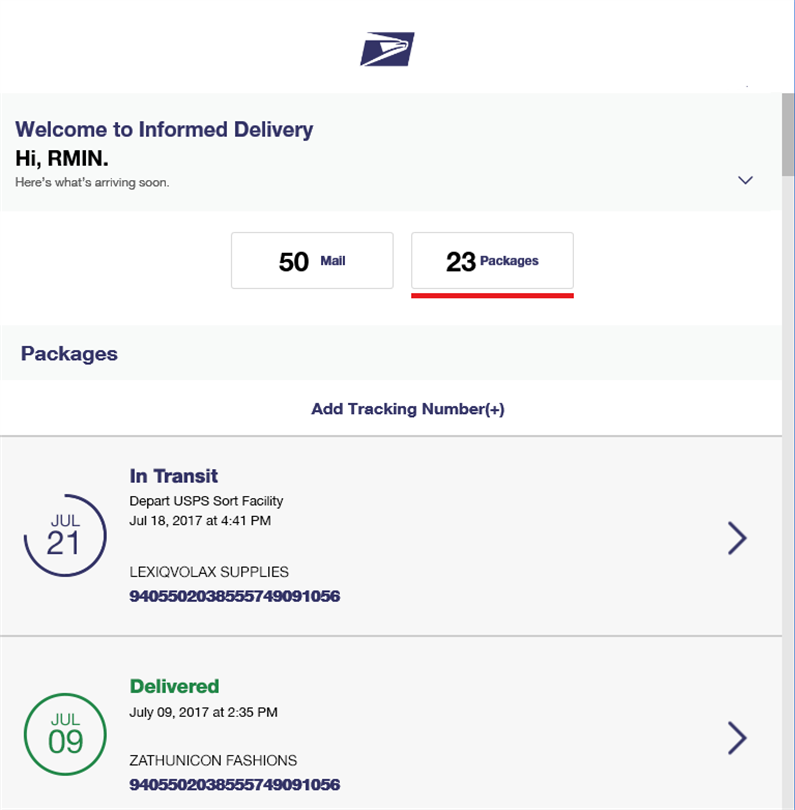Open tracking number under ZATHUNICON FASHIONS
This screenshot has height=810, width=795.
click(x=235, y=785)
